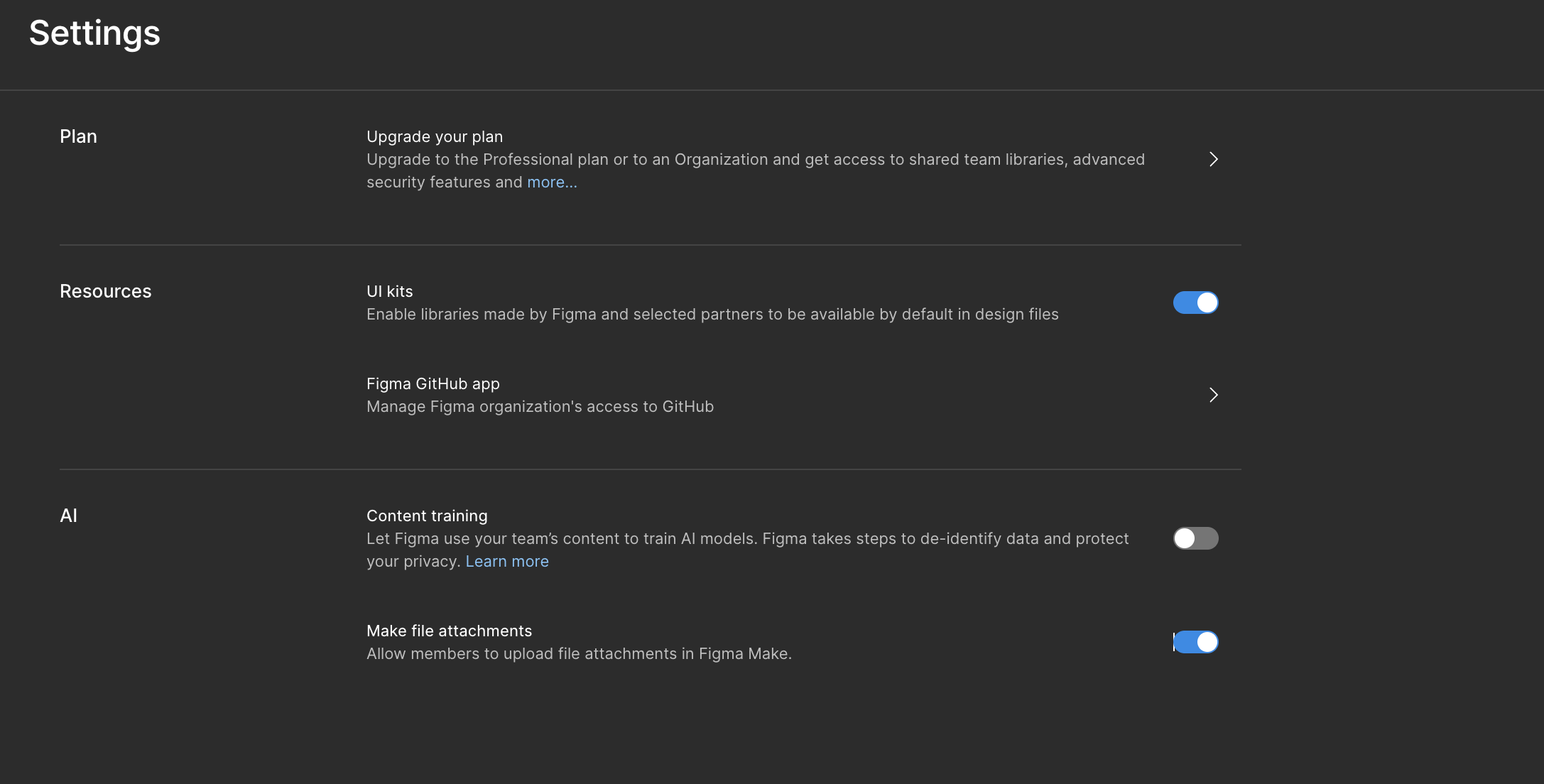Screen dimensions: 1544x784
Task: Open the Learn more link
Action: click(506, 562)
